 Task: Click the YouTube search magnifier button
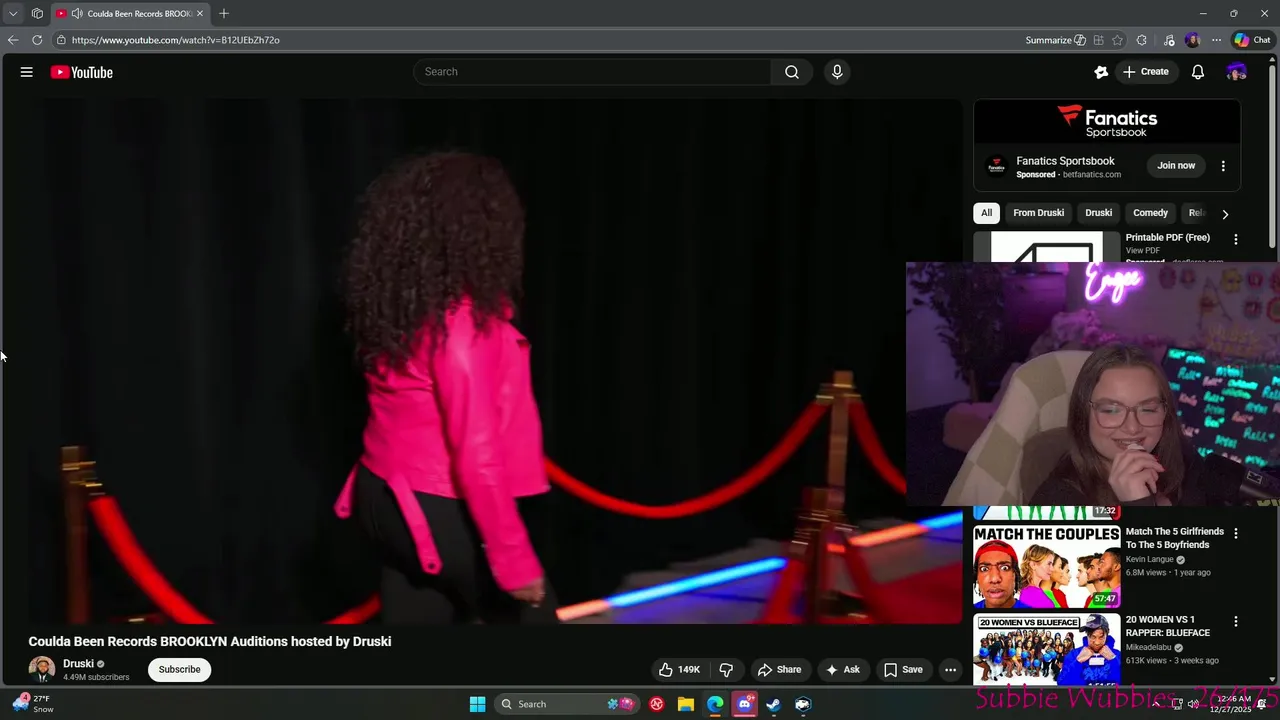[792, 72]
